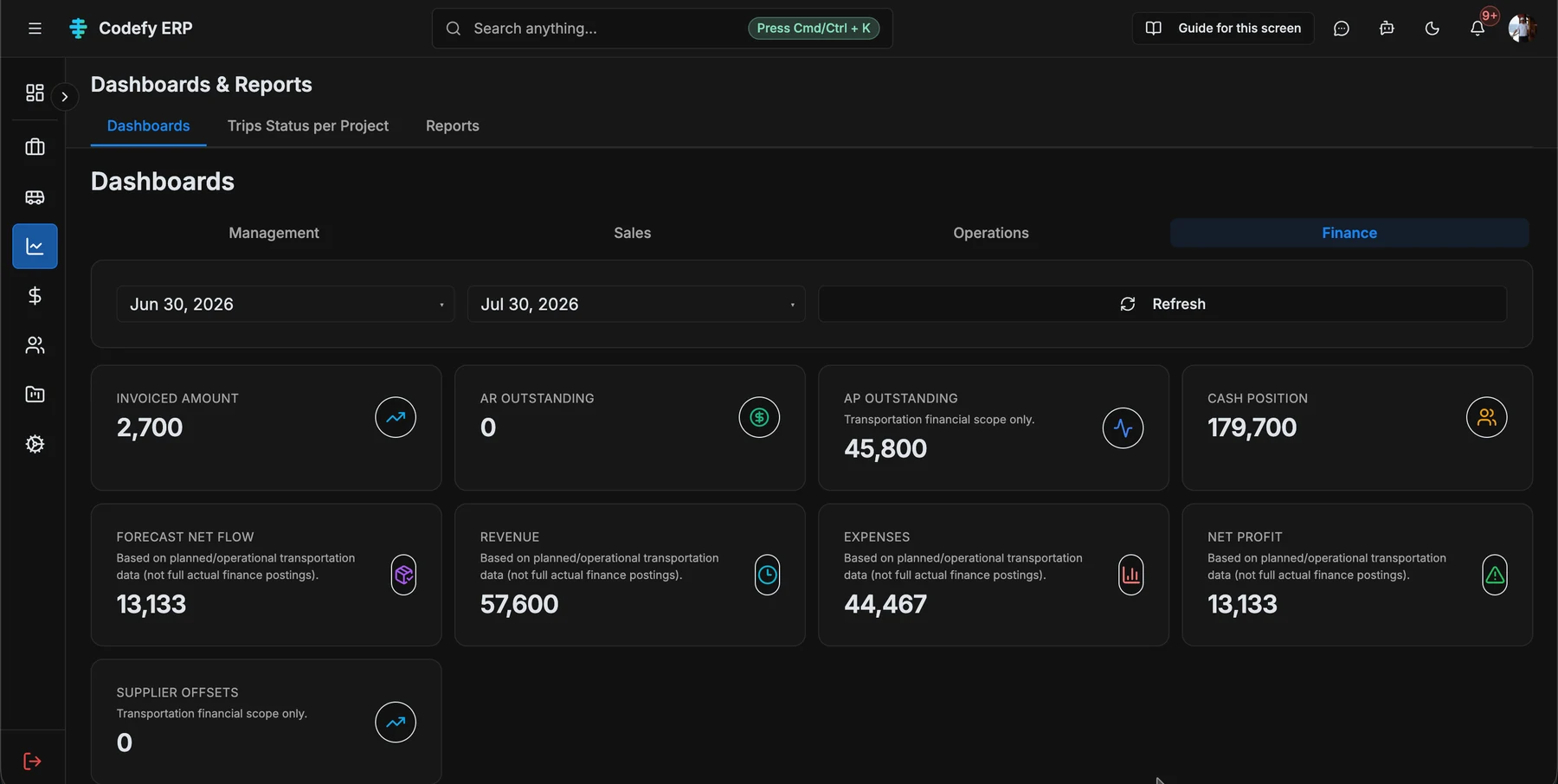Click the Invoiced Amount value 2,700

[150, 427]
